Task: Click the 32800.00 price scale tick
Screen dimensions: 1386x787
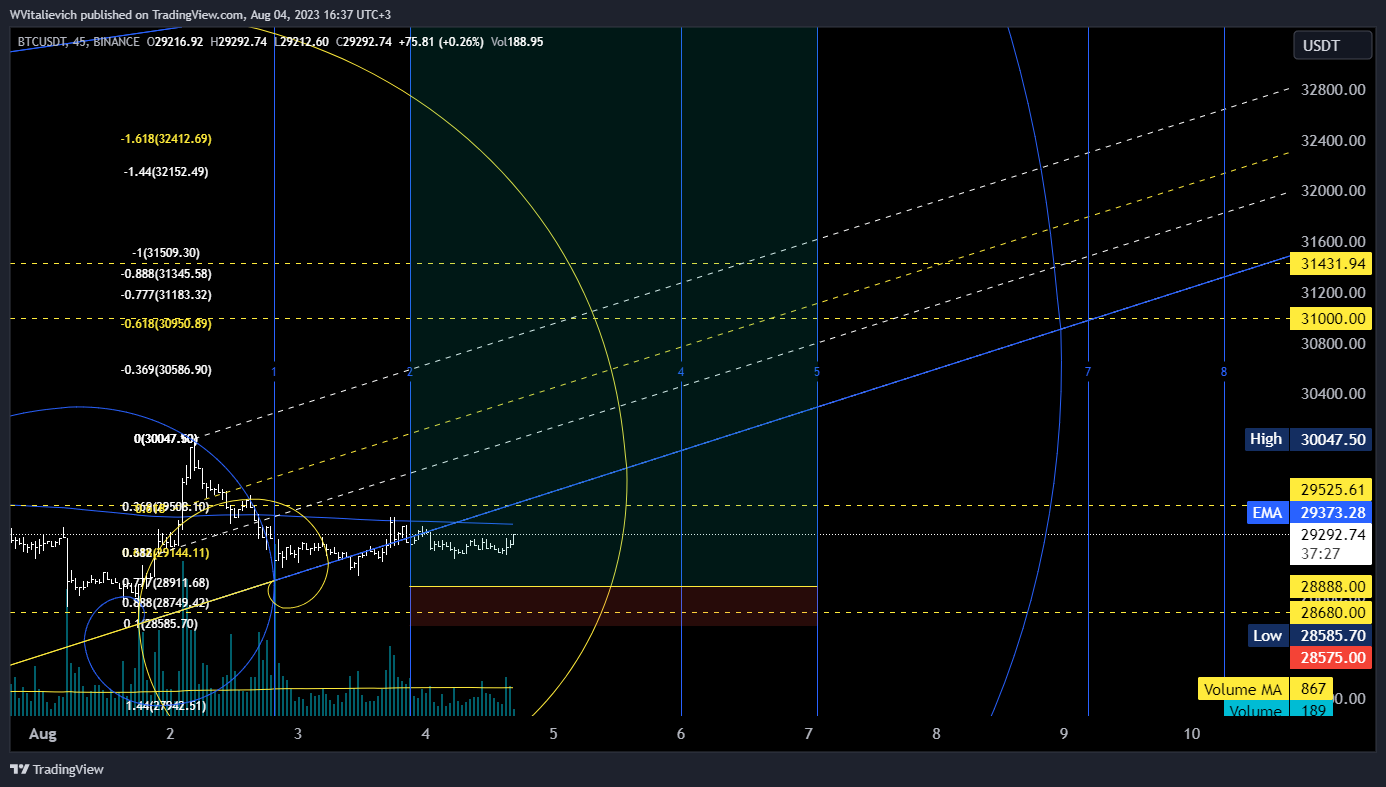Action: click(x=1333, y=89)
